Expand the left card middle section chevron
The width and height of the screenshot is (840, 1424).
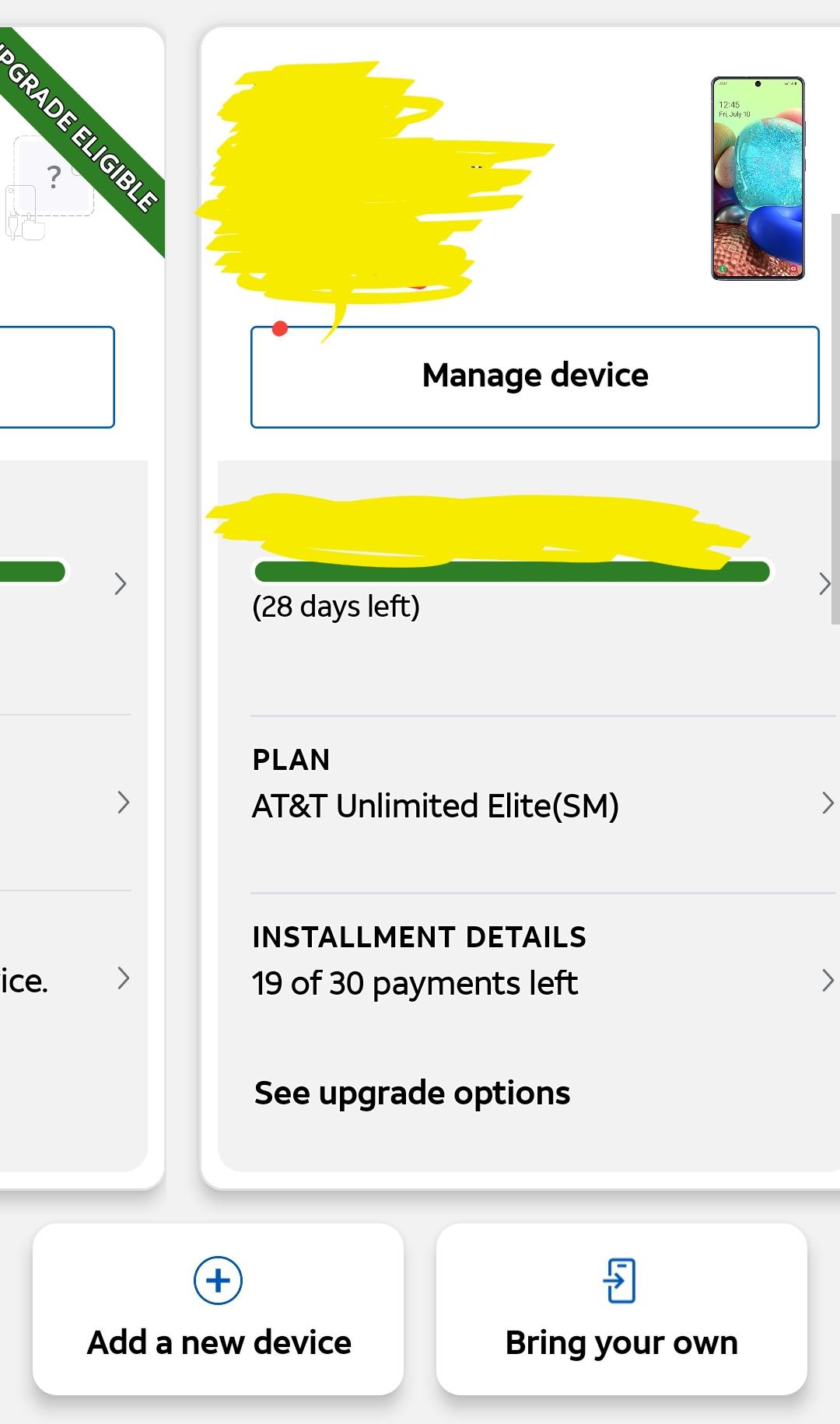click(123, 802)
